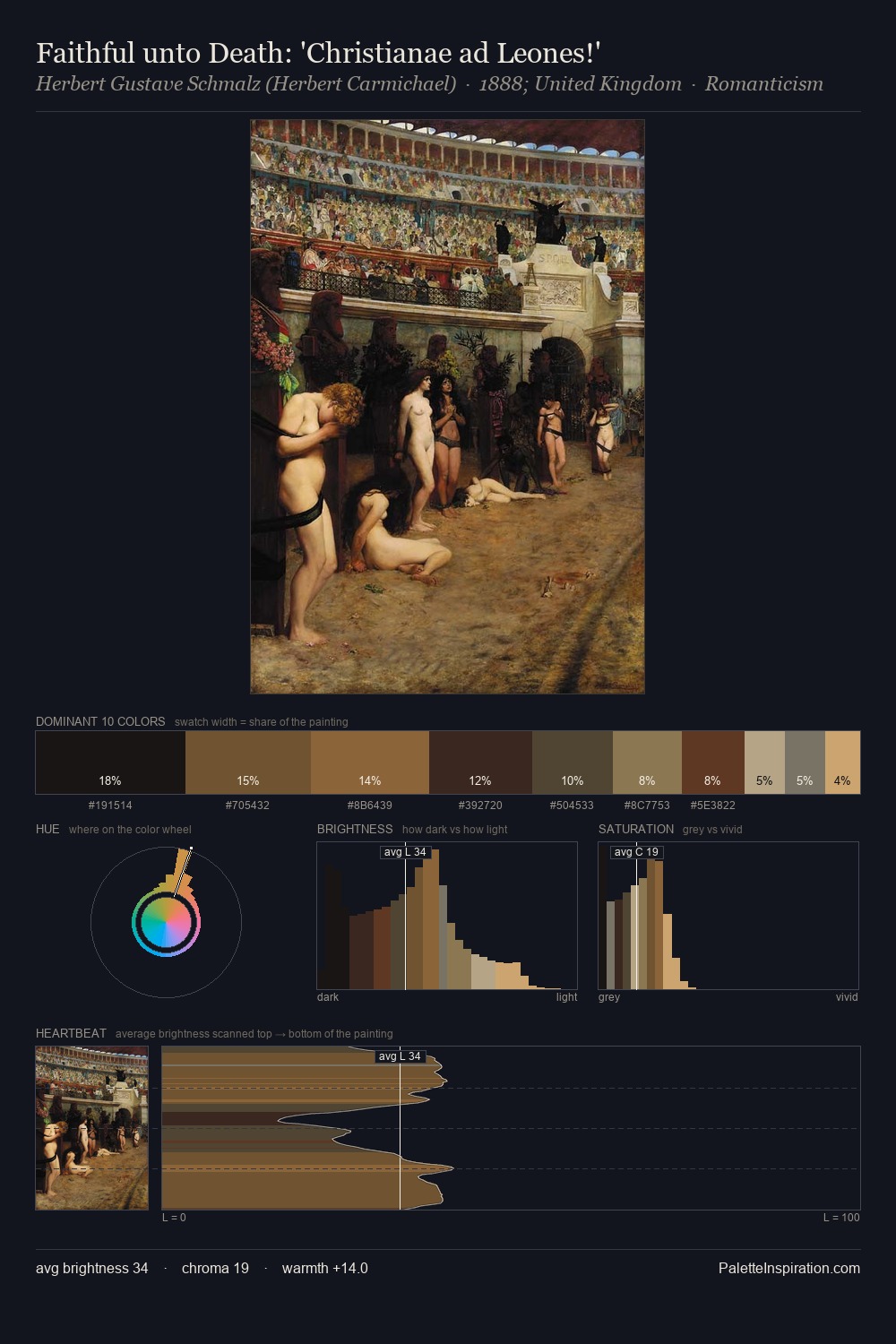Click the hue color wheel

pos(166,922)
